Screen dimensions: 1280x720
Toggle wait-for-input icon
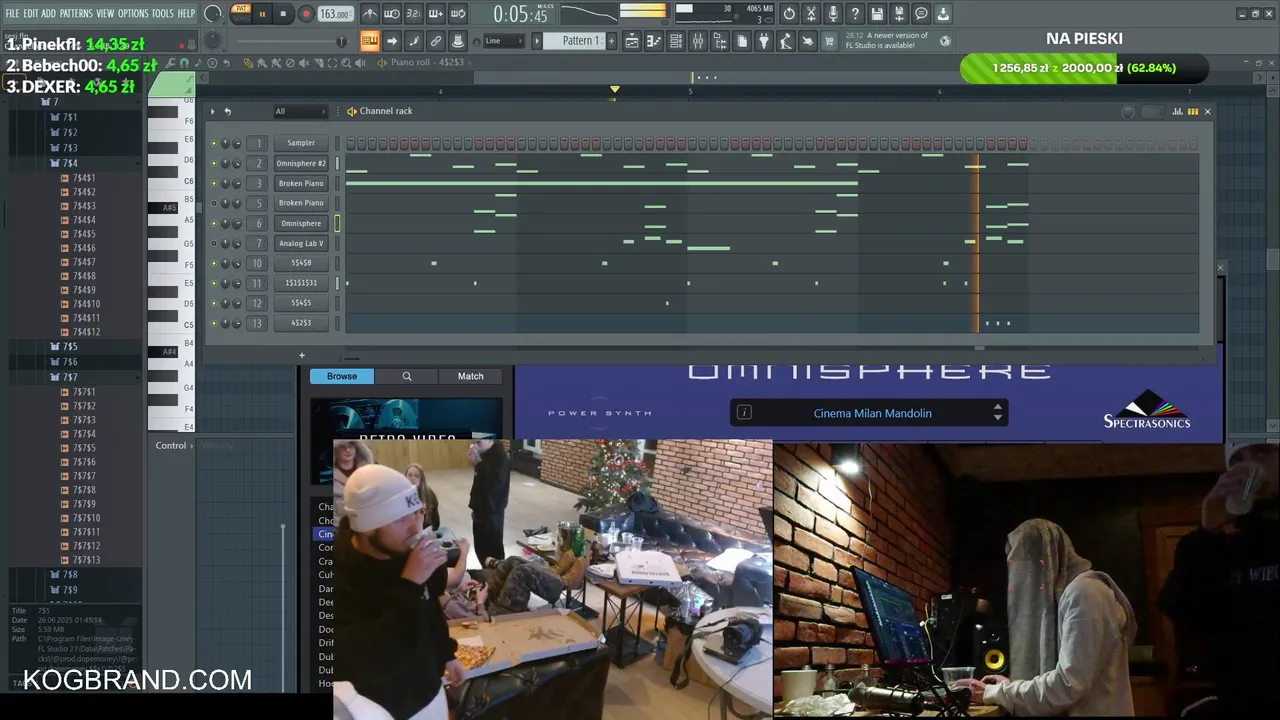[392, 14]
